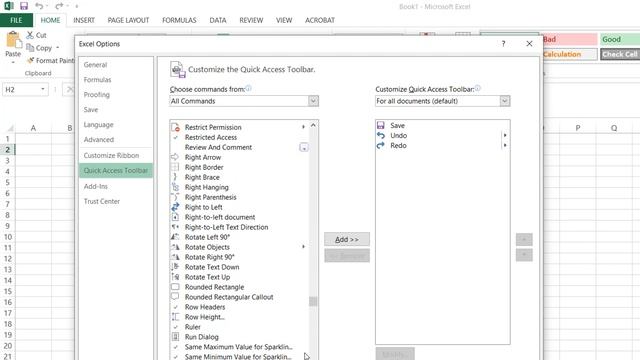Viewport: 640px width, 360px height.
Task: Click the Redo arrow in the title bar
Action: point(59,6)
